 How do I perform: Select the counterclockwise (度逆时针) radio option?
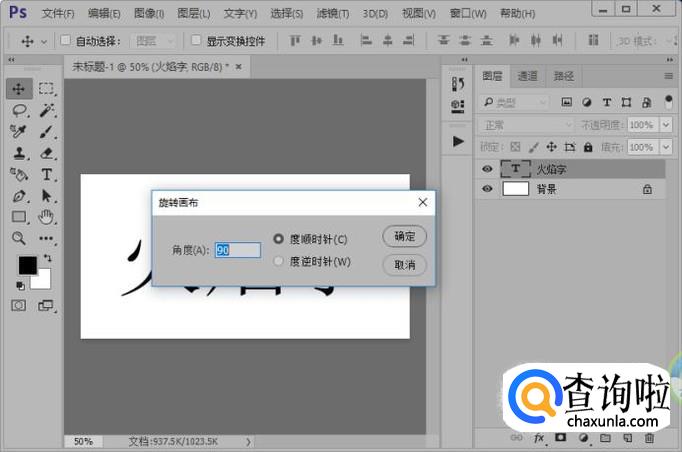tap(279, 261)
